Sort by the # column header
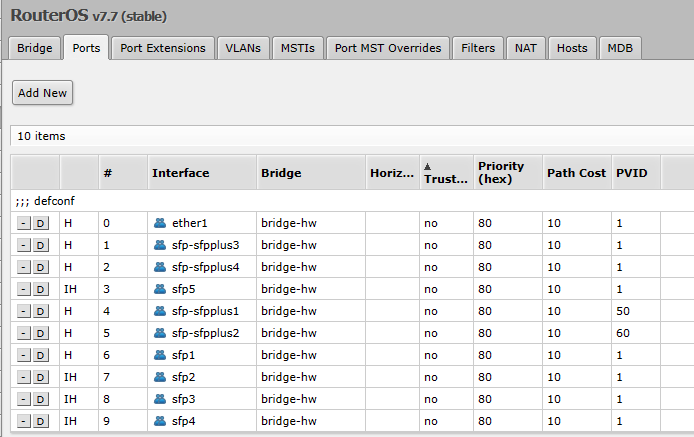Screen dimensions: 694x437 pos(123,173)
